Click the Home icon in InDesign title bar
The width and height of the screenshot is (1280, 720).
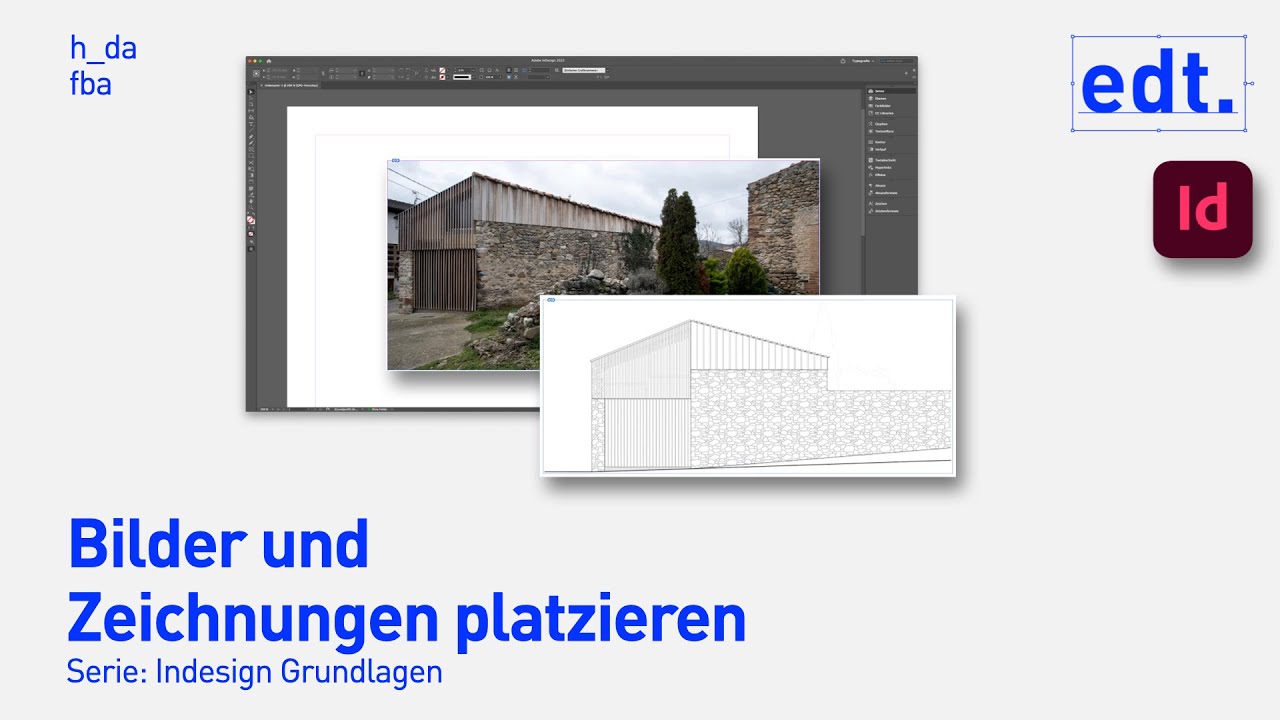coord(269,61)
